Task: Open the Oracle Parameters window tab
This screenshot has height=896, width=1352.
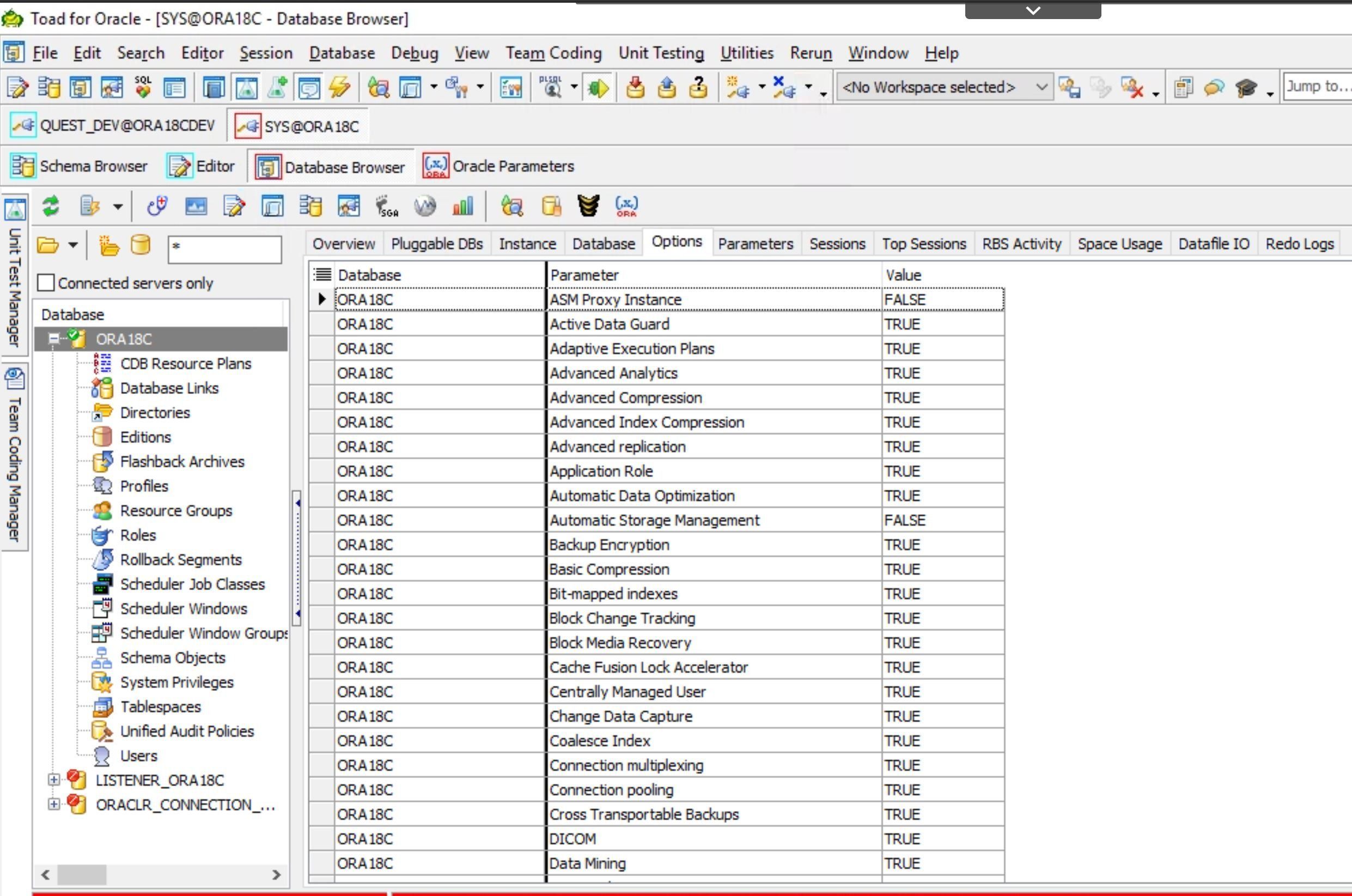Action: pos(498,166)
